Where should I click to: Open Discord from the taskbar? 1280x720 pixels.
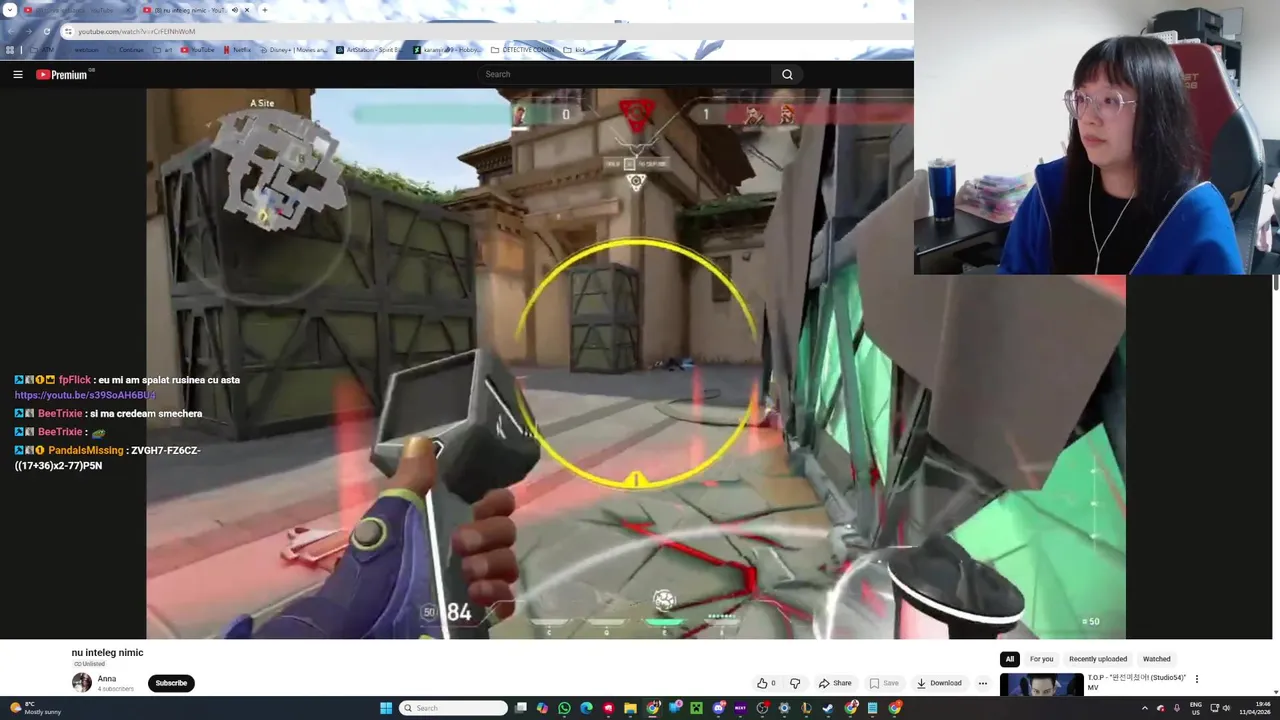719,708
